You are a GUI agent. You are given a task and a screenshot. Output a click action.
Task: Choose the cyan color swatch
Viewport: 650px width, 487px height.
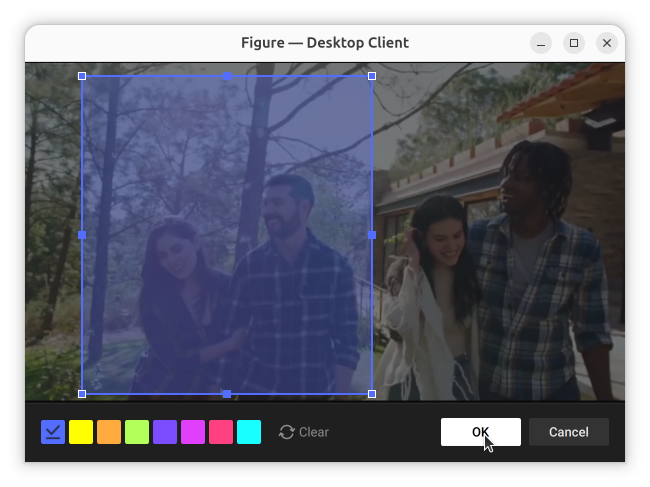pyautogui.click(x=249, y=432)
